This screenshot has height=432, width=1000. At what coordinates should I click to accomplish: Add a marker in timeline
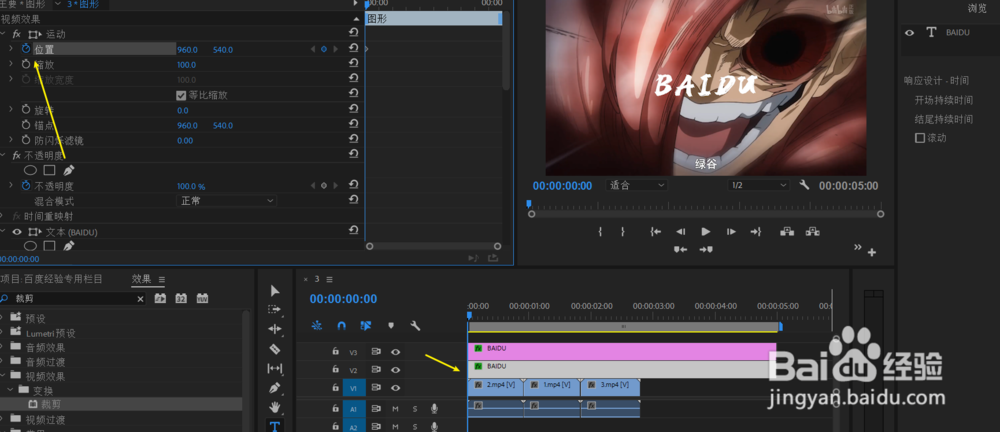(391, 325)
